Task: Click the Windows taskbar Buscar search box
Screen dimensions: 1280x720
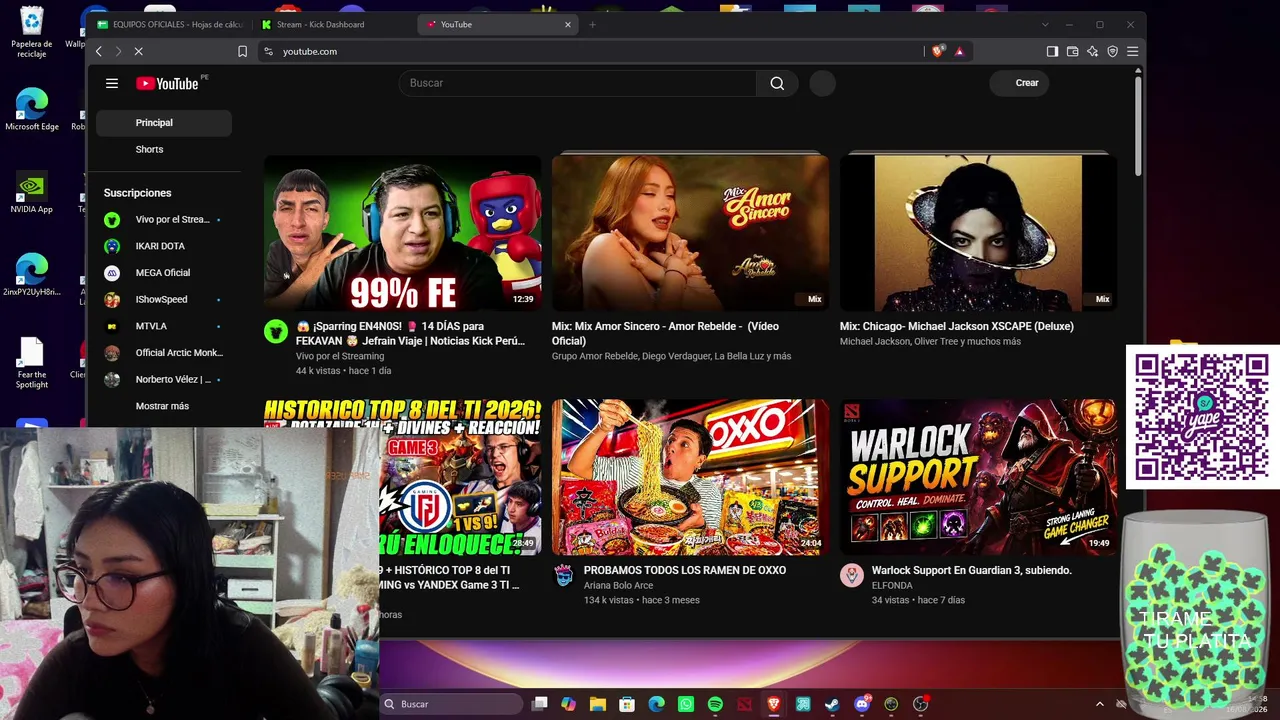Action: click(x=452, y=704)
